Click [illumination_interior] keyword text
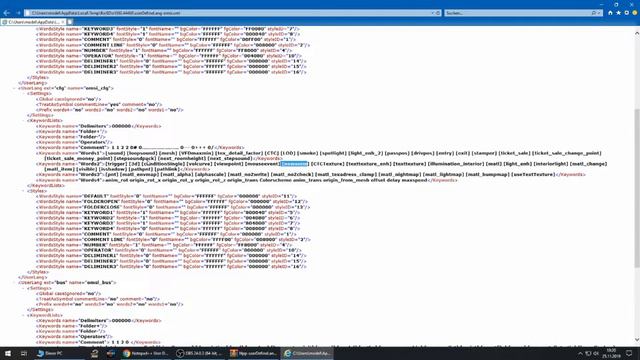The height and width of the screenshot is (360, 640). [456, 164]
